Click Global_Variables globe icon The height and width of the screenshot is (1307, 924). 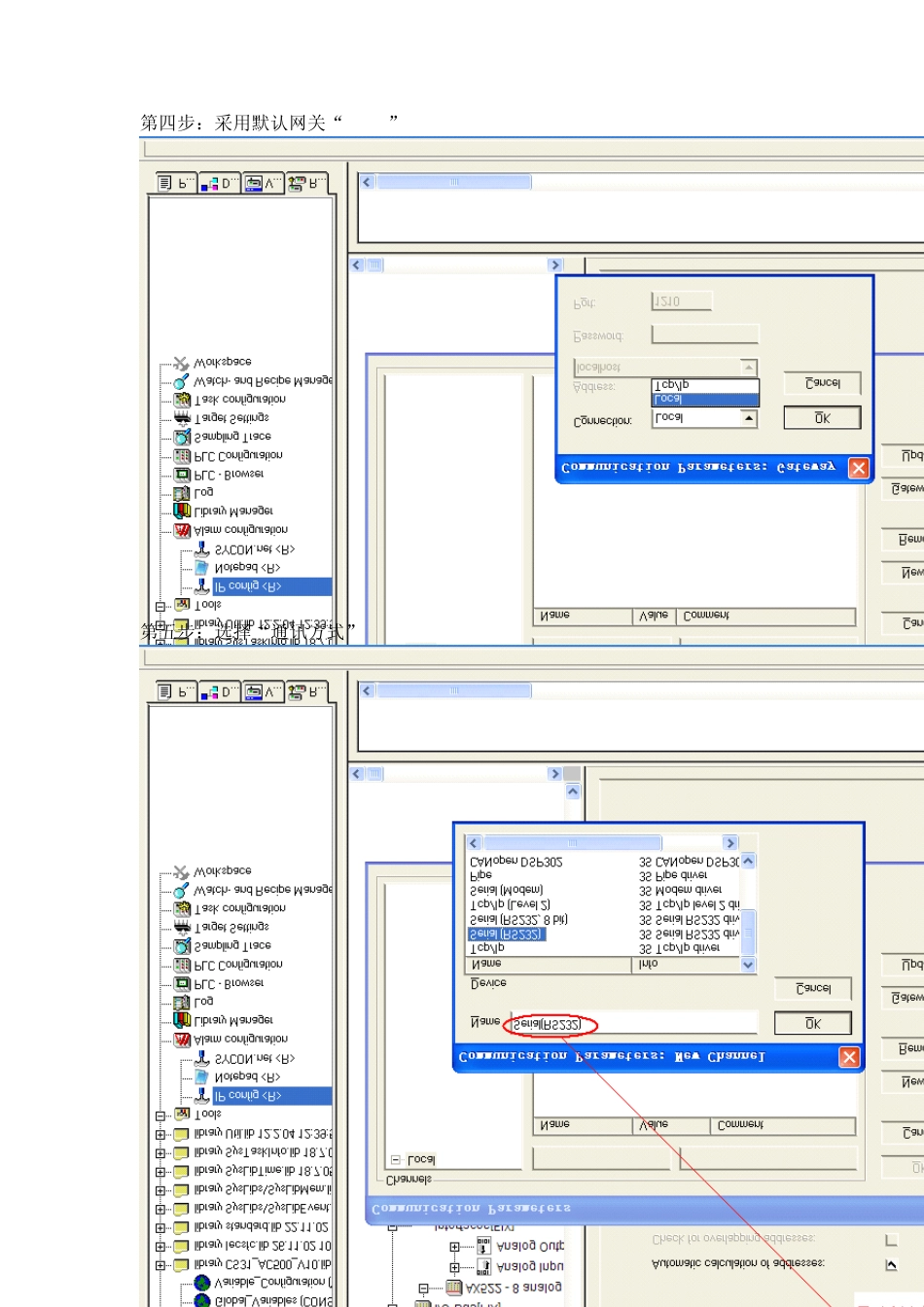coord(202,1301)
